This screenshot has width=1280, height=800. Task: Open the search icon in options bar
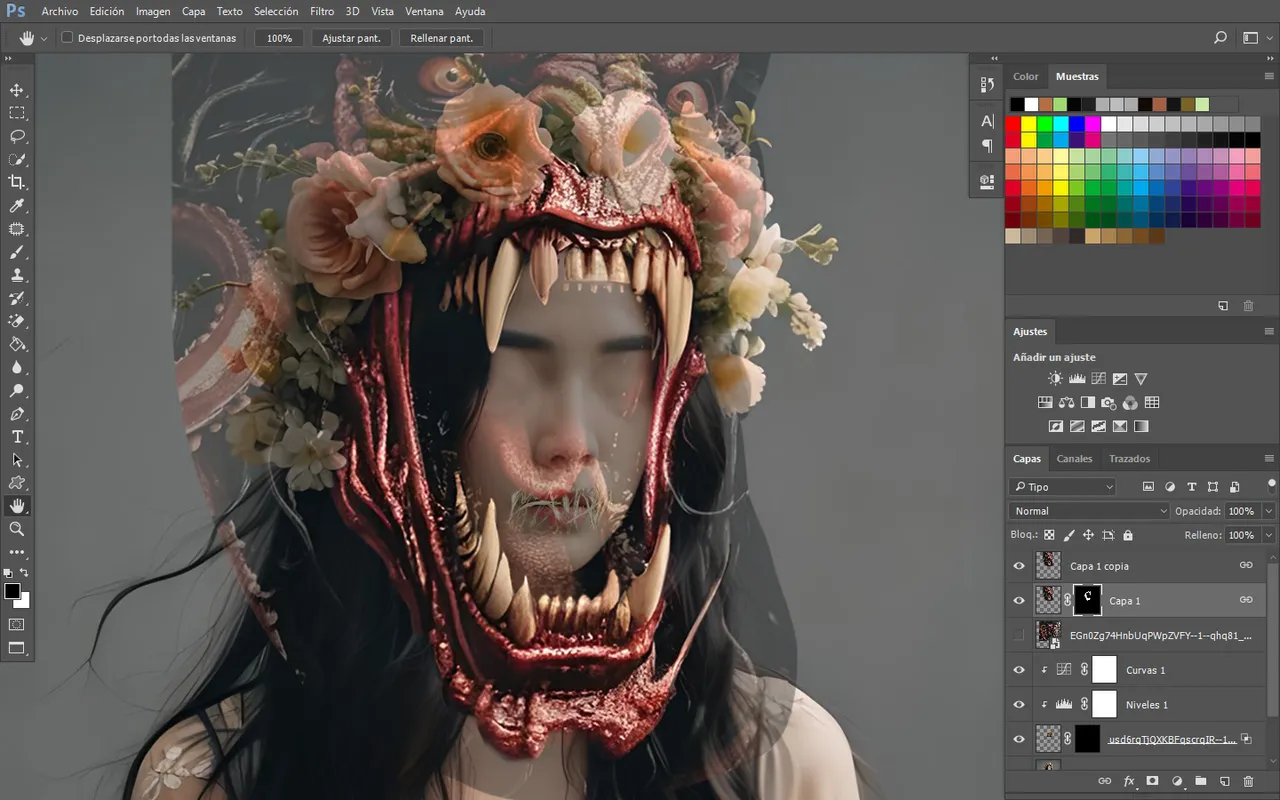click(x=1220, y=38)
